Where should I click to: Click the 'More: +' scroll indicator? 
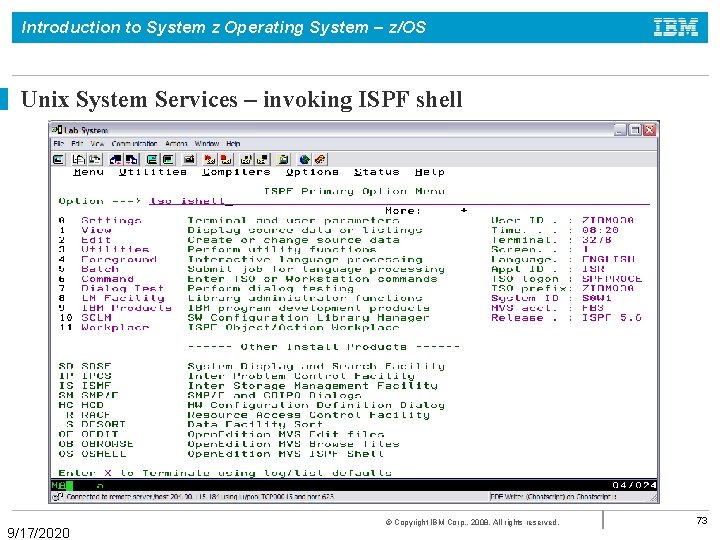click(427, 211)
